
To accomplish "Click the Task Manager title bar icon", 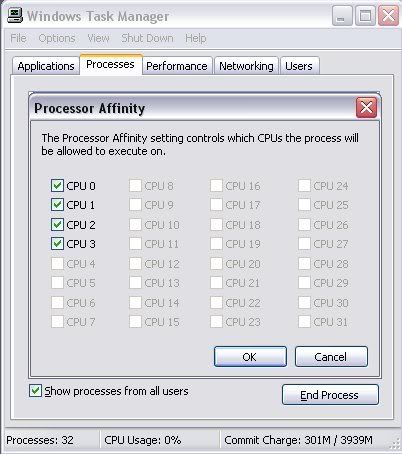I will 15,15.
